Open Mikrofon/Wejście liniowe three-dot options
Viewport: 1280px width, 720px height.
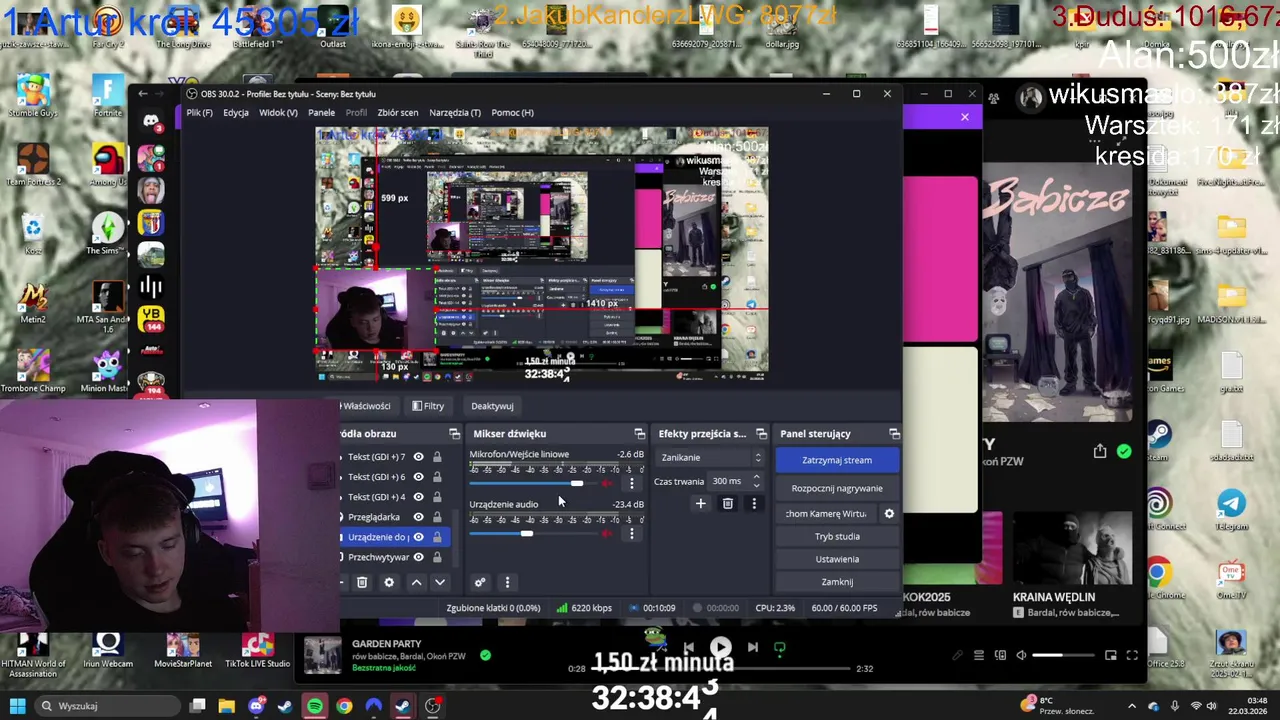[x=631, y=484]
